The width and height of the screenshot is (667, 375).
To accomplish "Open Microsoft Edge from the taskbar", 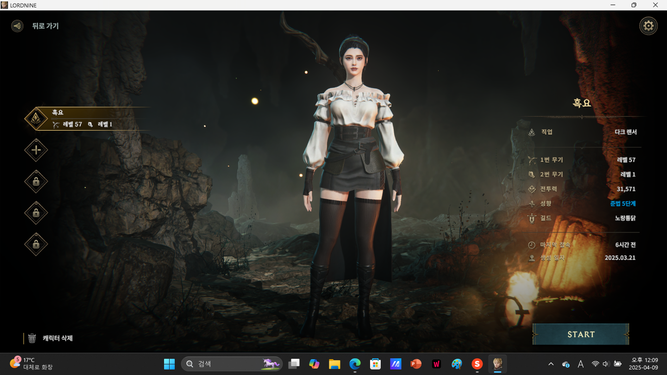I will [x=355, y=364].
